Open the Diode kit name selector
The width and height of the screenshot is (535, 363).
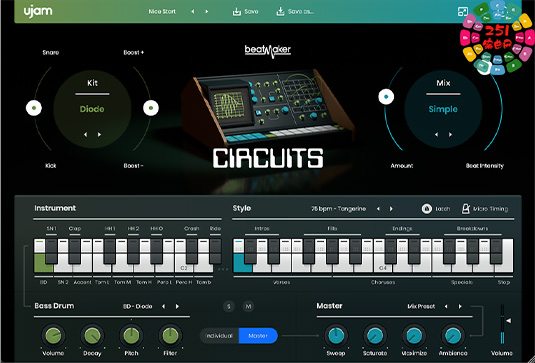[92, 109]
